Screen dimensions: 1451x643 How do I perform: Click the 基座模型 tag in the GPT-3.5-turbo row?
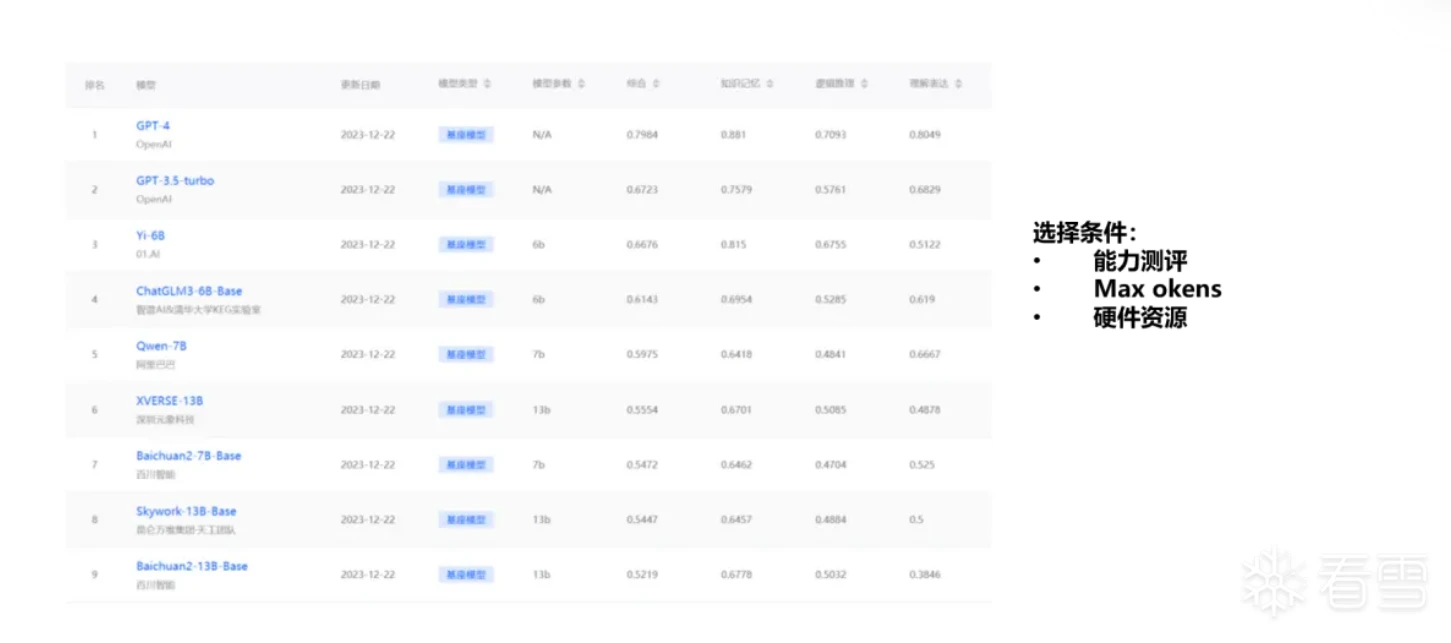coord(466,189)
